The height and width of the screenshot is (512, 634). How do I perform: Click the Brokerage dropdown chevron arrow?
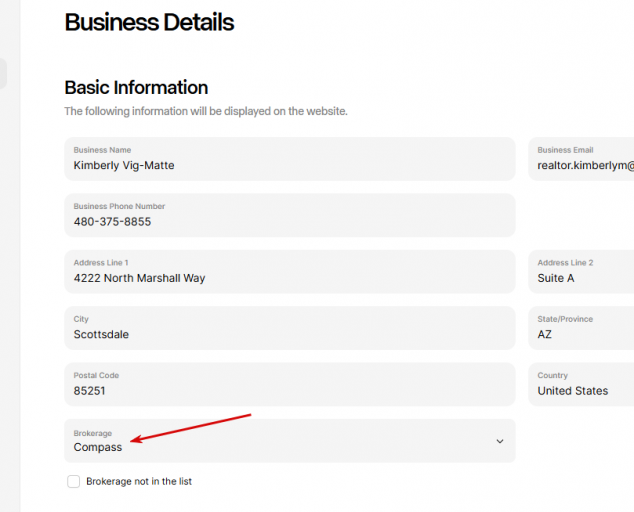(500, 441)
